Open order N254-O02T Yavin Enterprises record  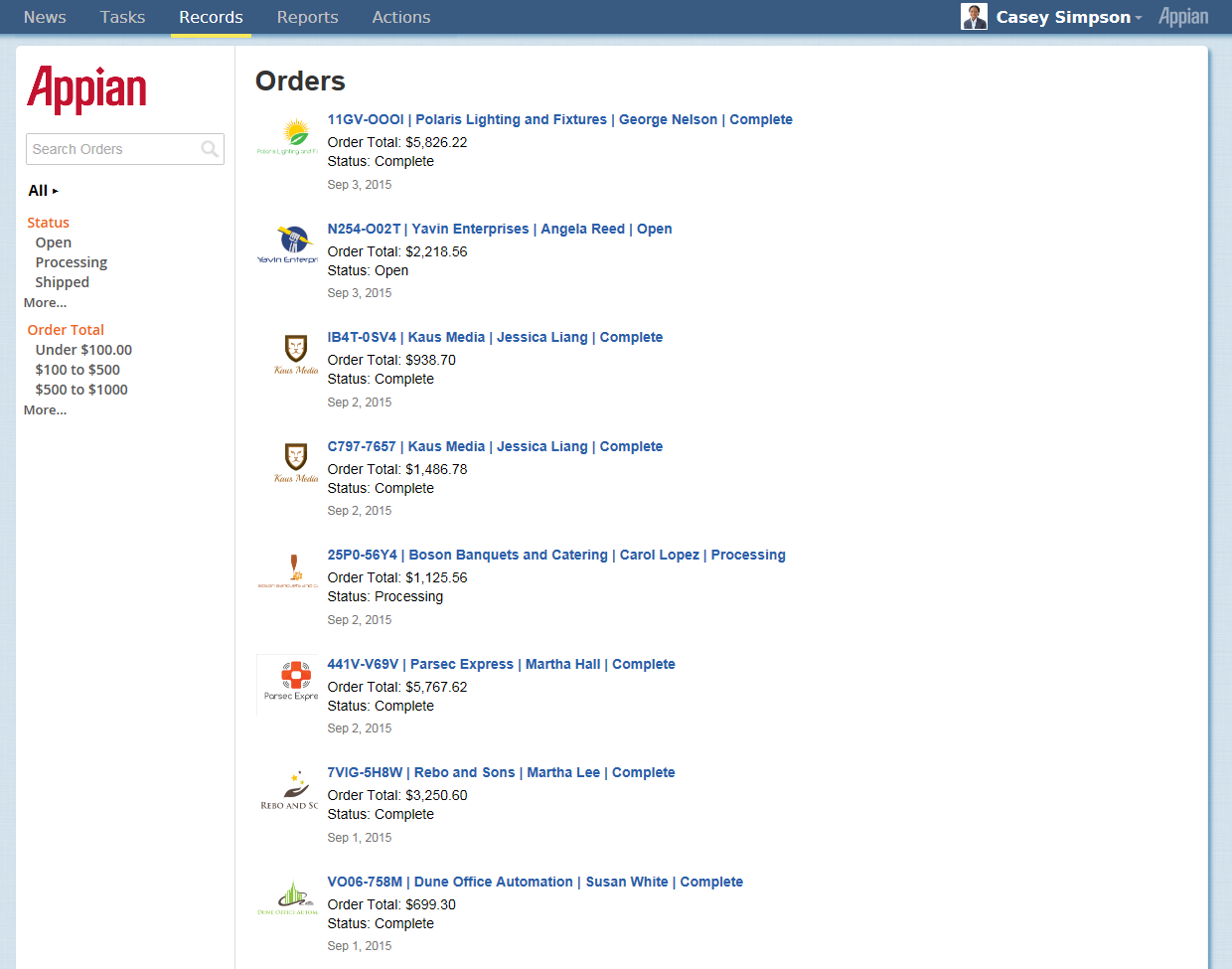(499, 229)
